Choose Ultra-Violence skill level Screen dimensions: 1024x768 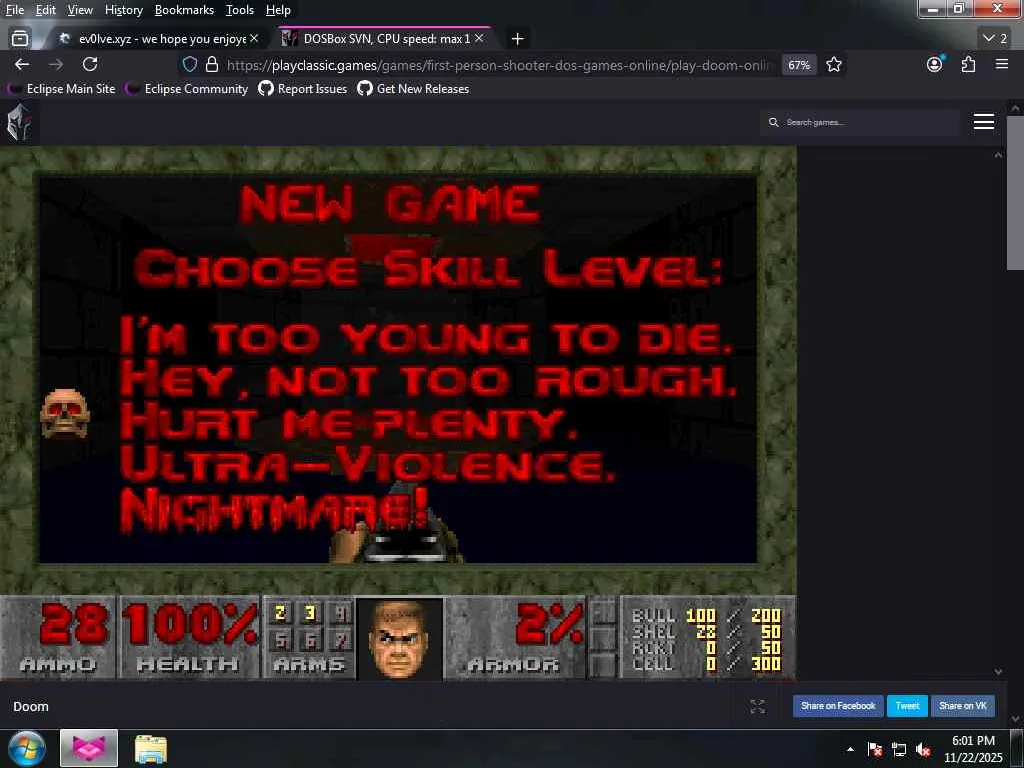click(x=368, y=464)
